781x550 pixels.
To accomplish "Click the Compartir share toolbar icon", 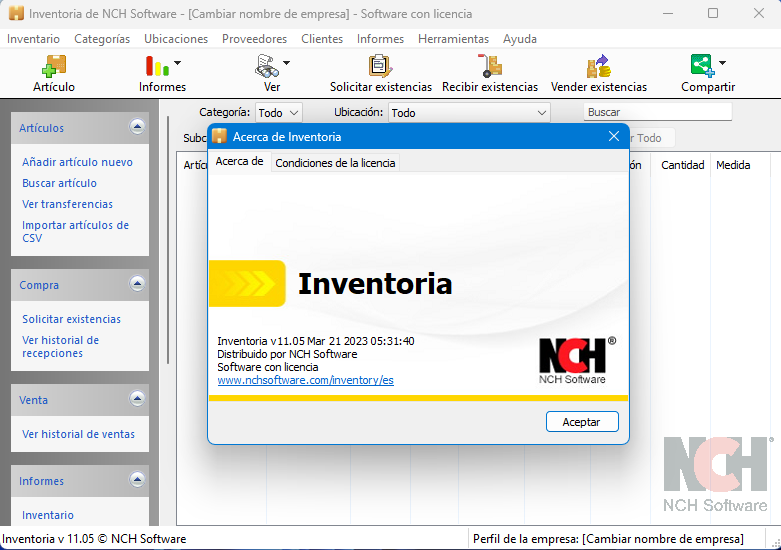I will [x=703, y=66].
